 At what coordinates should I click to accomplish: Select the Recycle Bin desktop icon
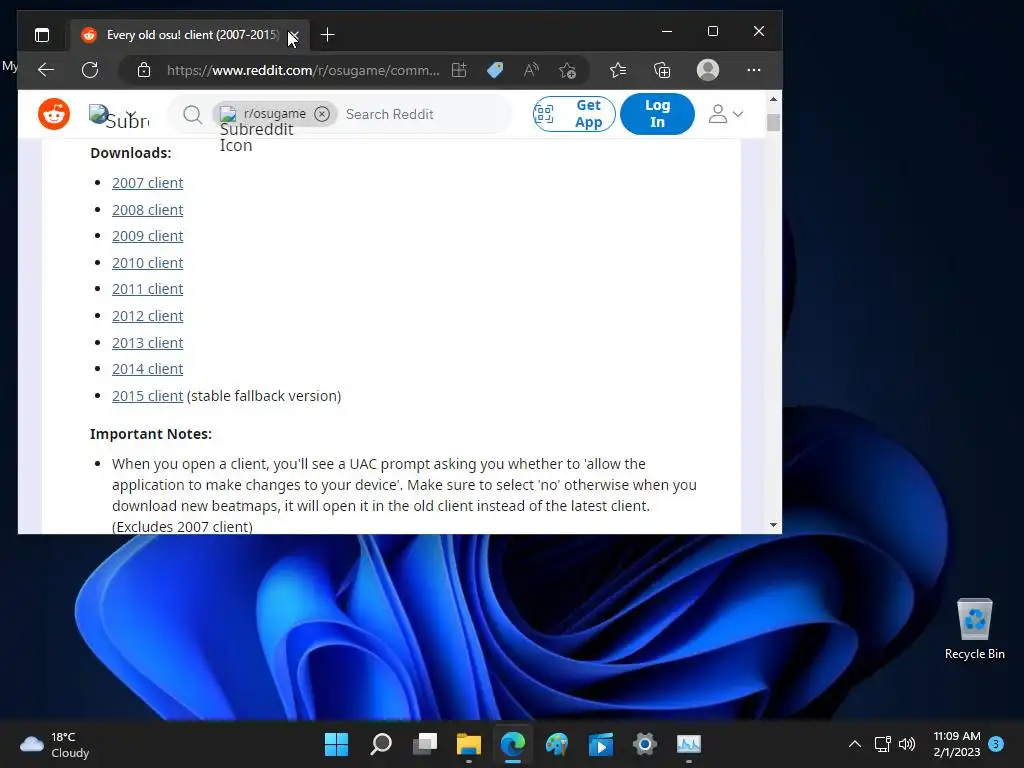974,629
